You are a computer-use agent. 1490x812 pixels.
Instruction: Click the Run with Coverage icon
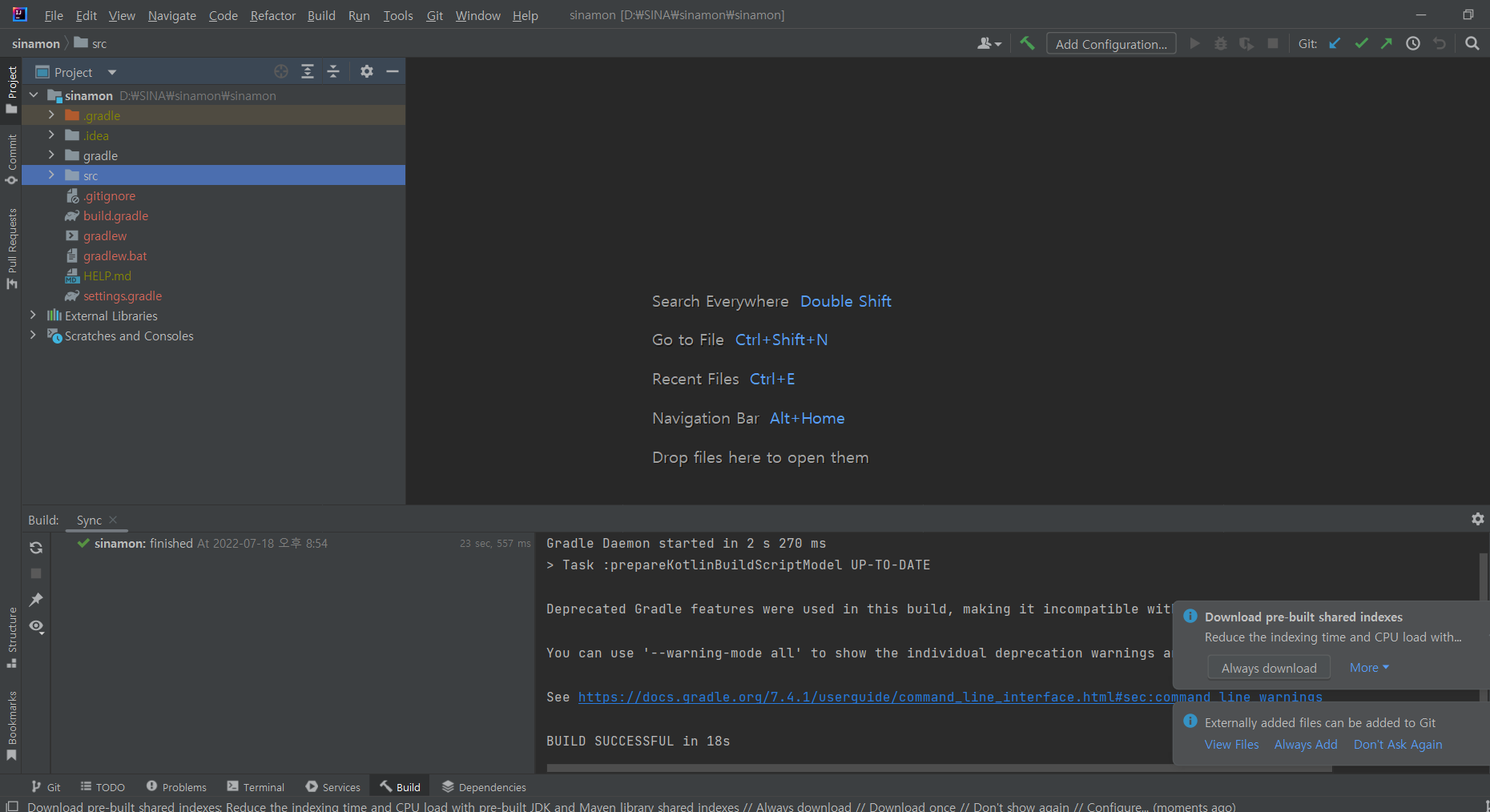[x=1246, y=43]
